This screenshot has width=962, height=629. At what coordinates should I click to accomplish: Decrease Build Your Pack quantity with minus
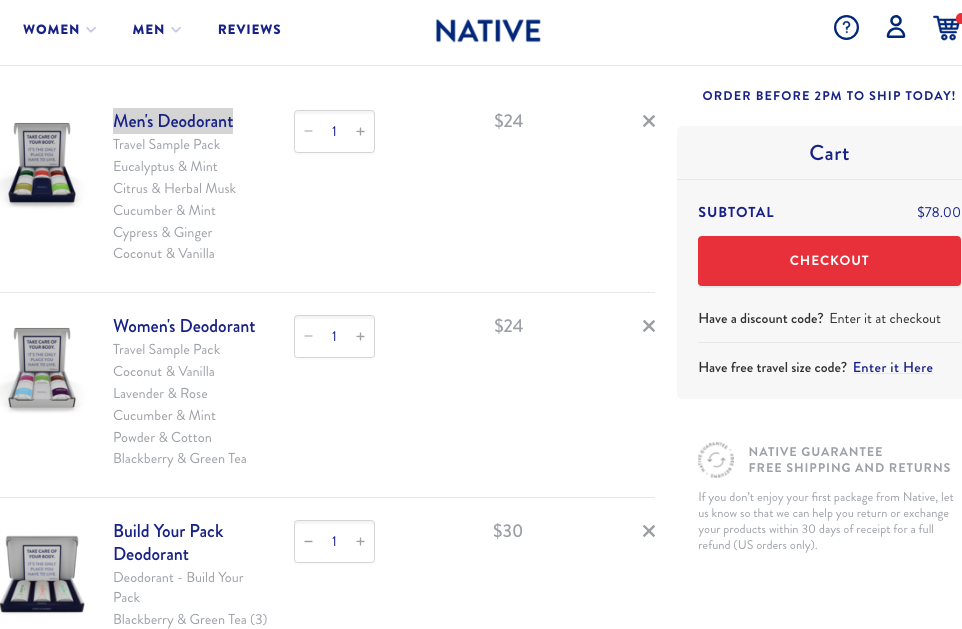coord(308,542)
